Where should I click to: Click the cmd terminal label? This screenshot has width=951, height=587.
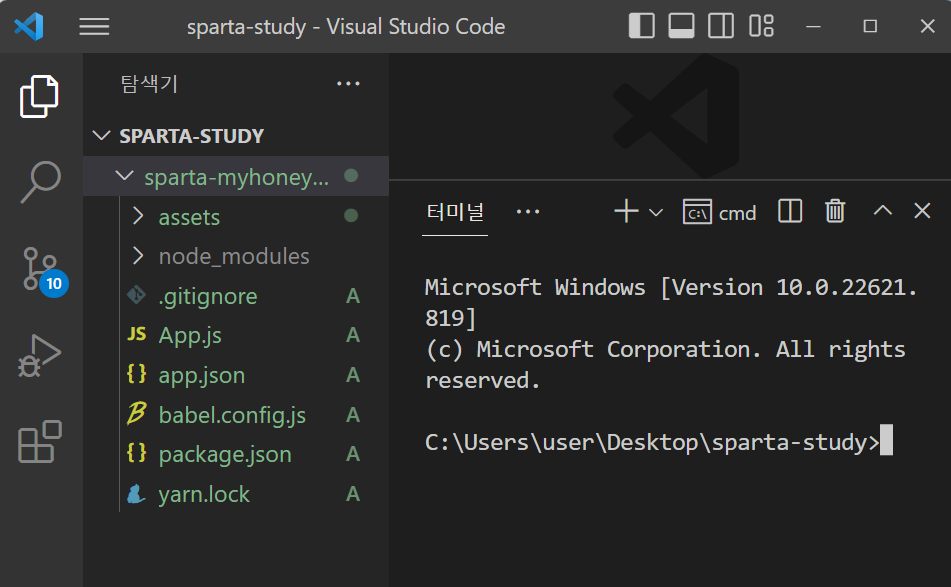pyautogui.click(x=738, y=213)
